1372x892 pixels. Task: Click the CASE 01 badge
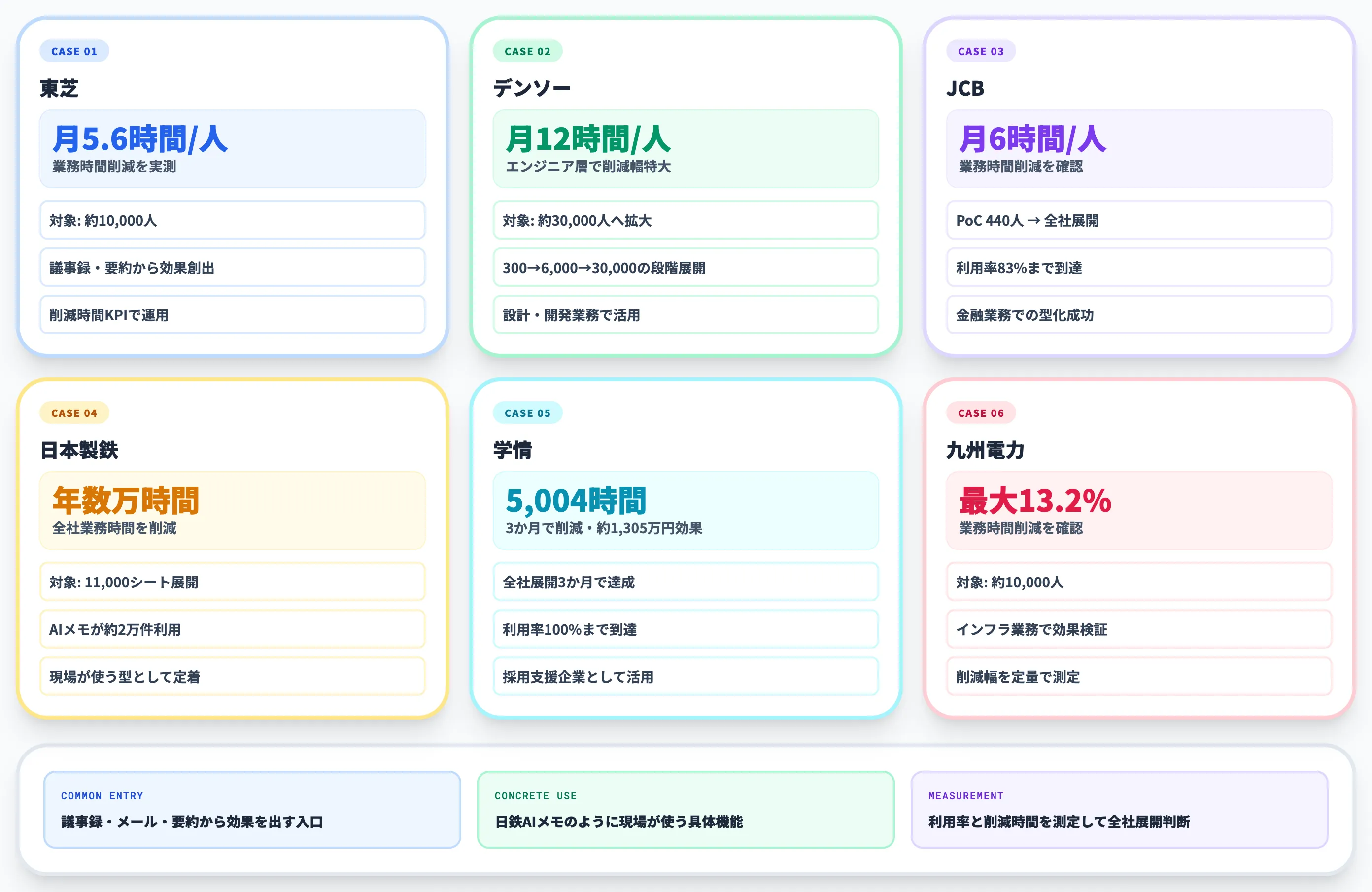click(x=74, y=51)
